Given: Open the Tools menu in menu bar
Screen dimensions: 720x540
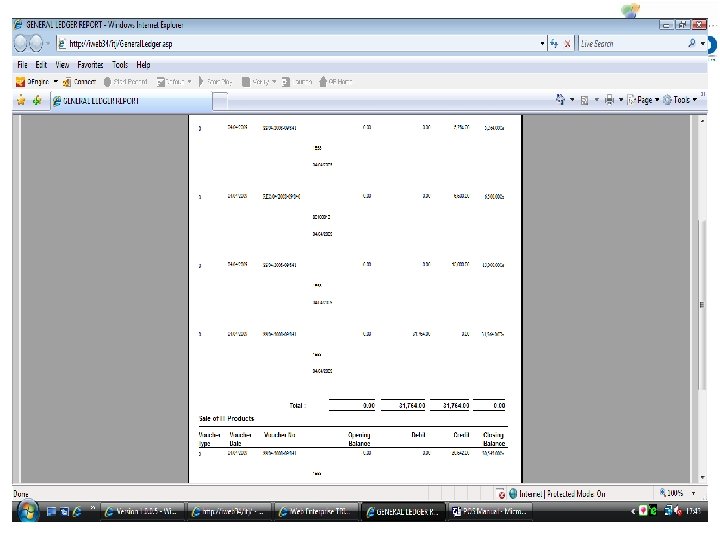Looking at the screenshot, I should point(120,65).
